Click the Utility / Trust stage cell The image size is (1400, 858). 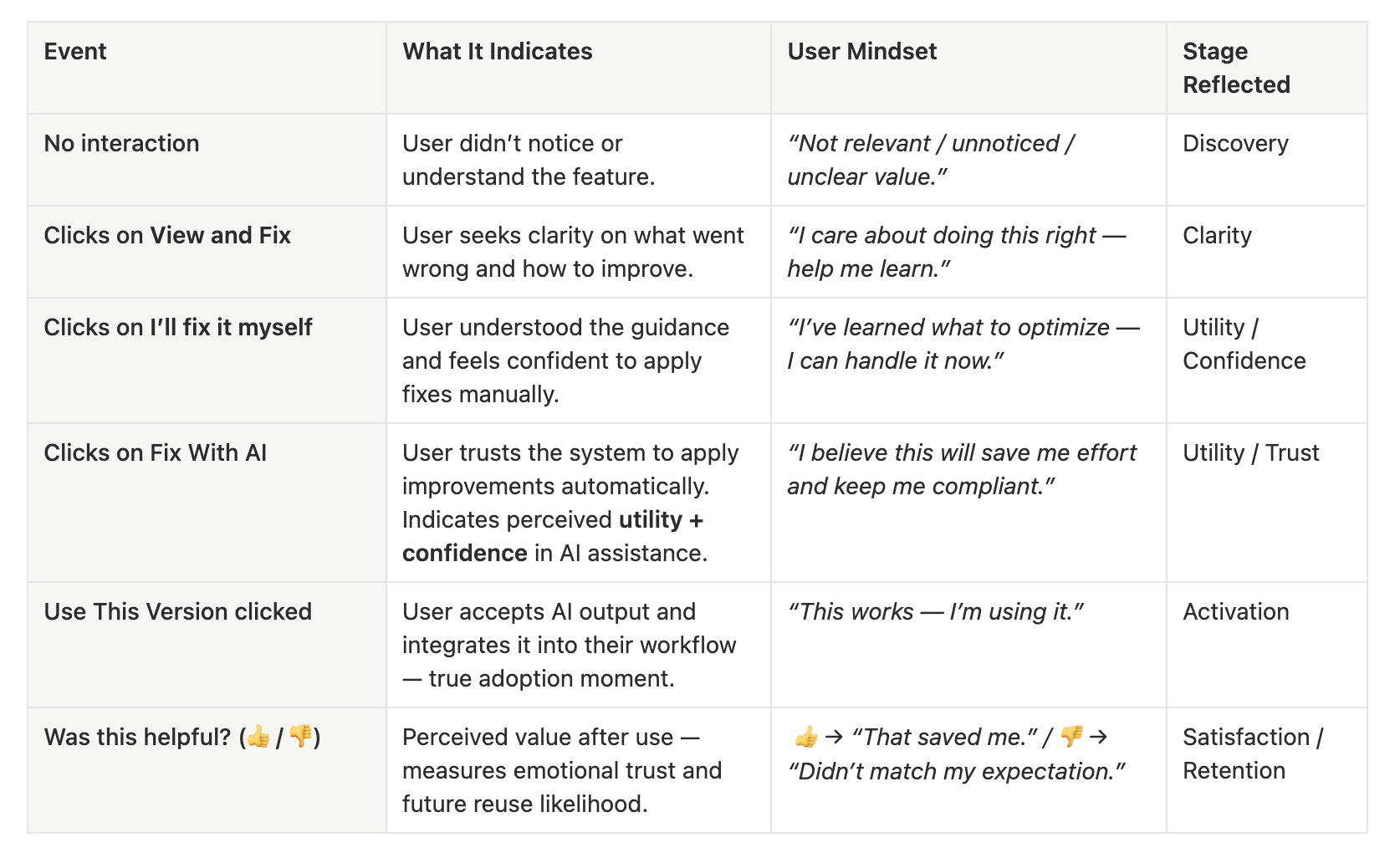(1267, 503)
